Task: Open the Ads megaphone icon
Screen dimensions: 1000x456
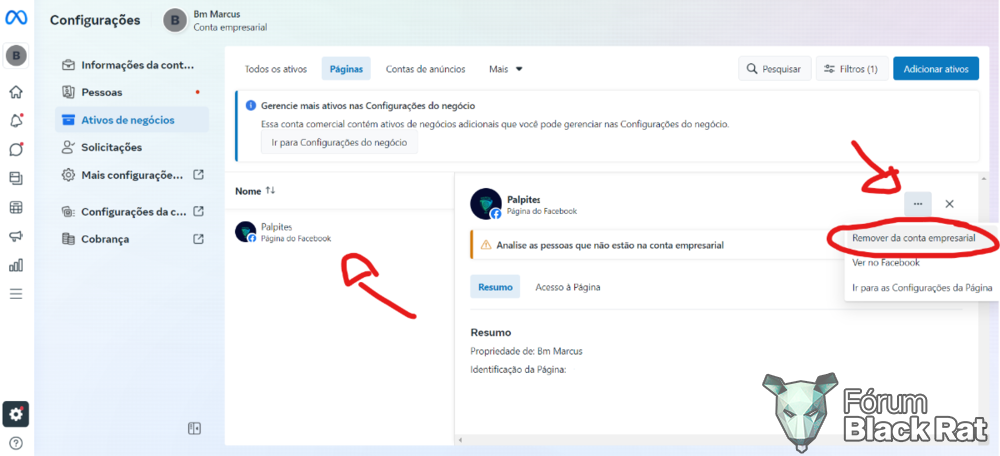Action: (16, 236)
